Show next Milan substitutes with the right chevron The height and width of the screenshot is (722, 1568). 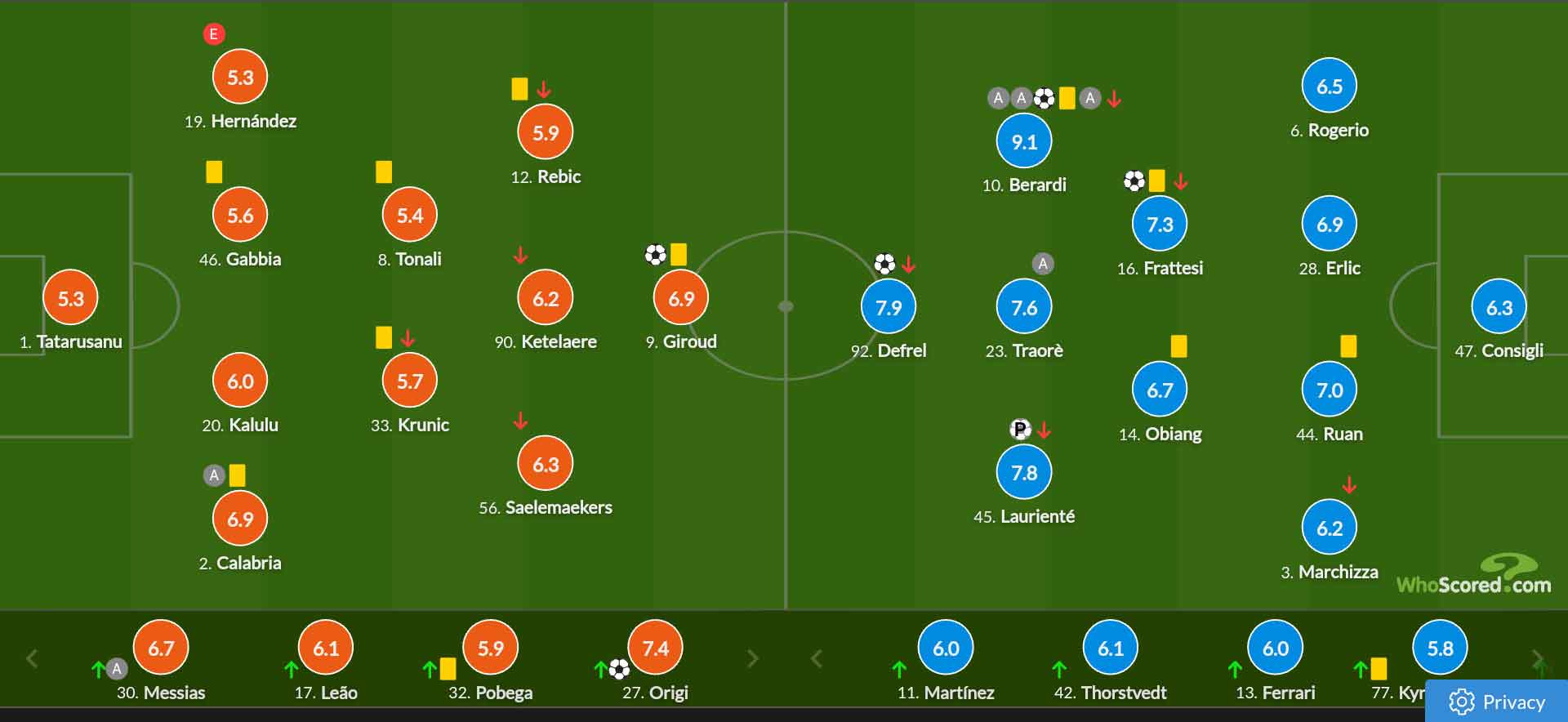click(x=753, y=658)
